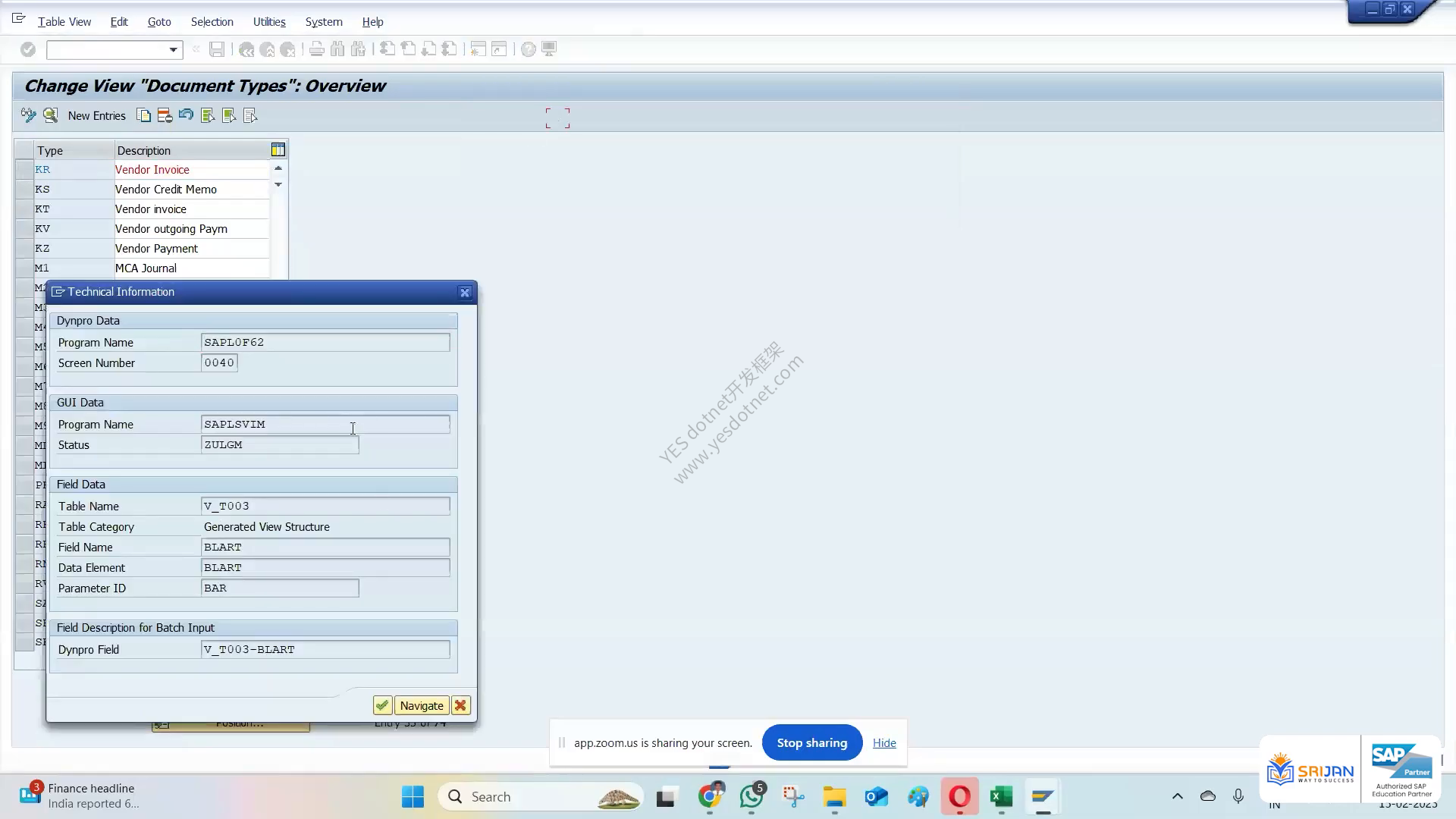Go to the last page icon
Viewport: 1456px width, 819px height.
[449, 49]
